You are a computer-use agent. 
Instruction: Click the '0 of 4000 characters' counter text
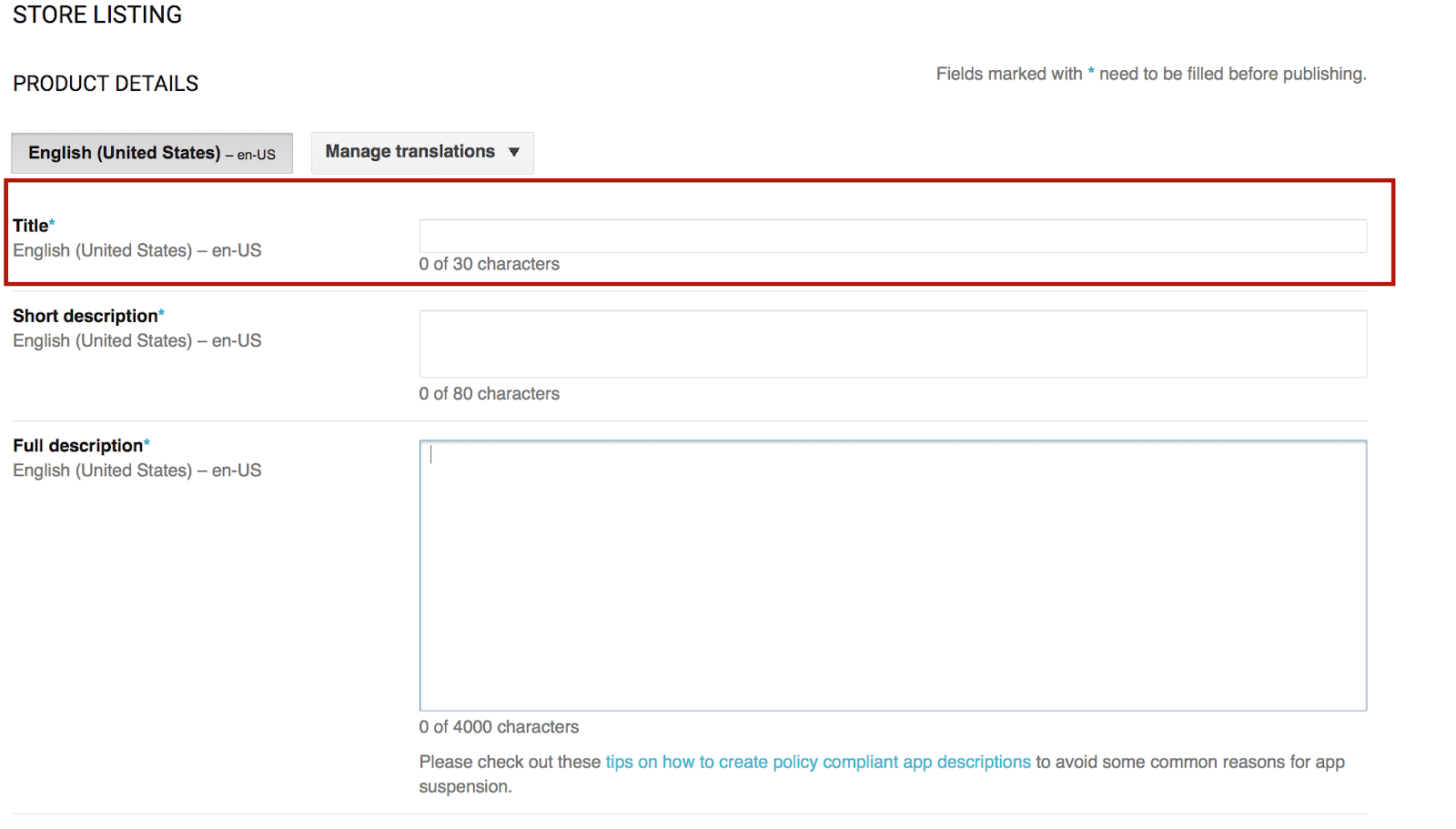coord(499,727)
